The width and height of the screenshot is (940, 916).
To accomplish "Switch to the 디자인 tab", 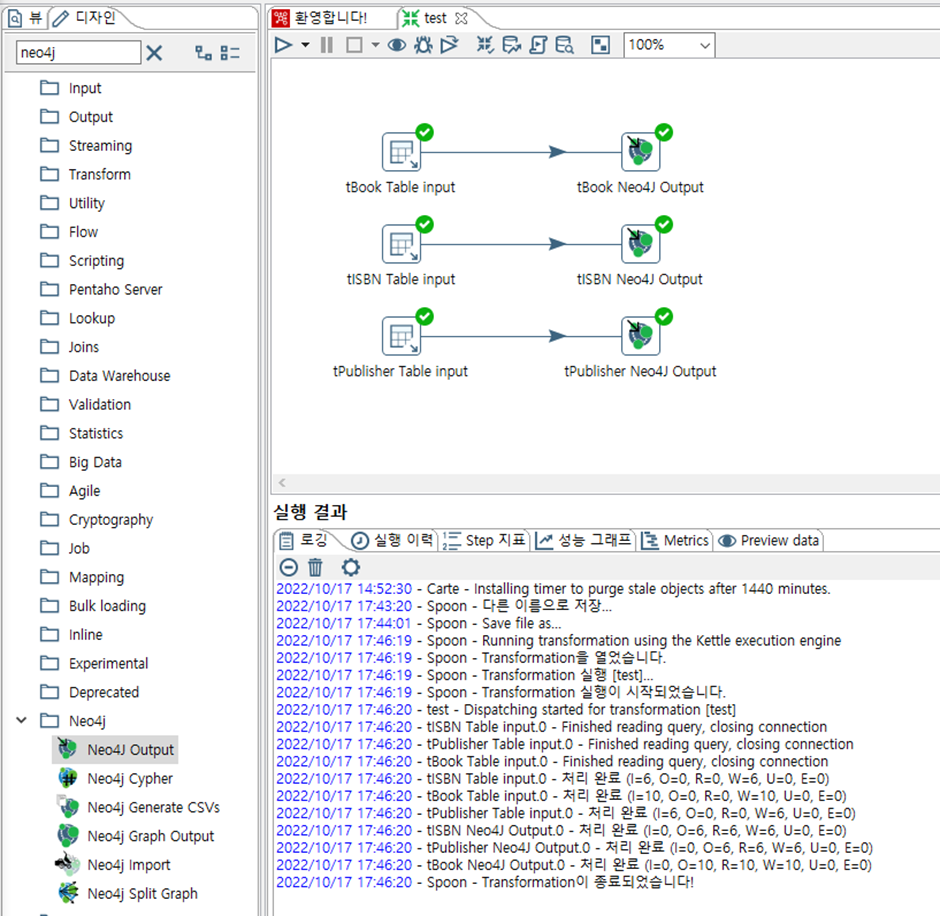I will tap(85, 18).
